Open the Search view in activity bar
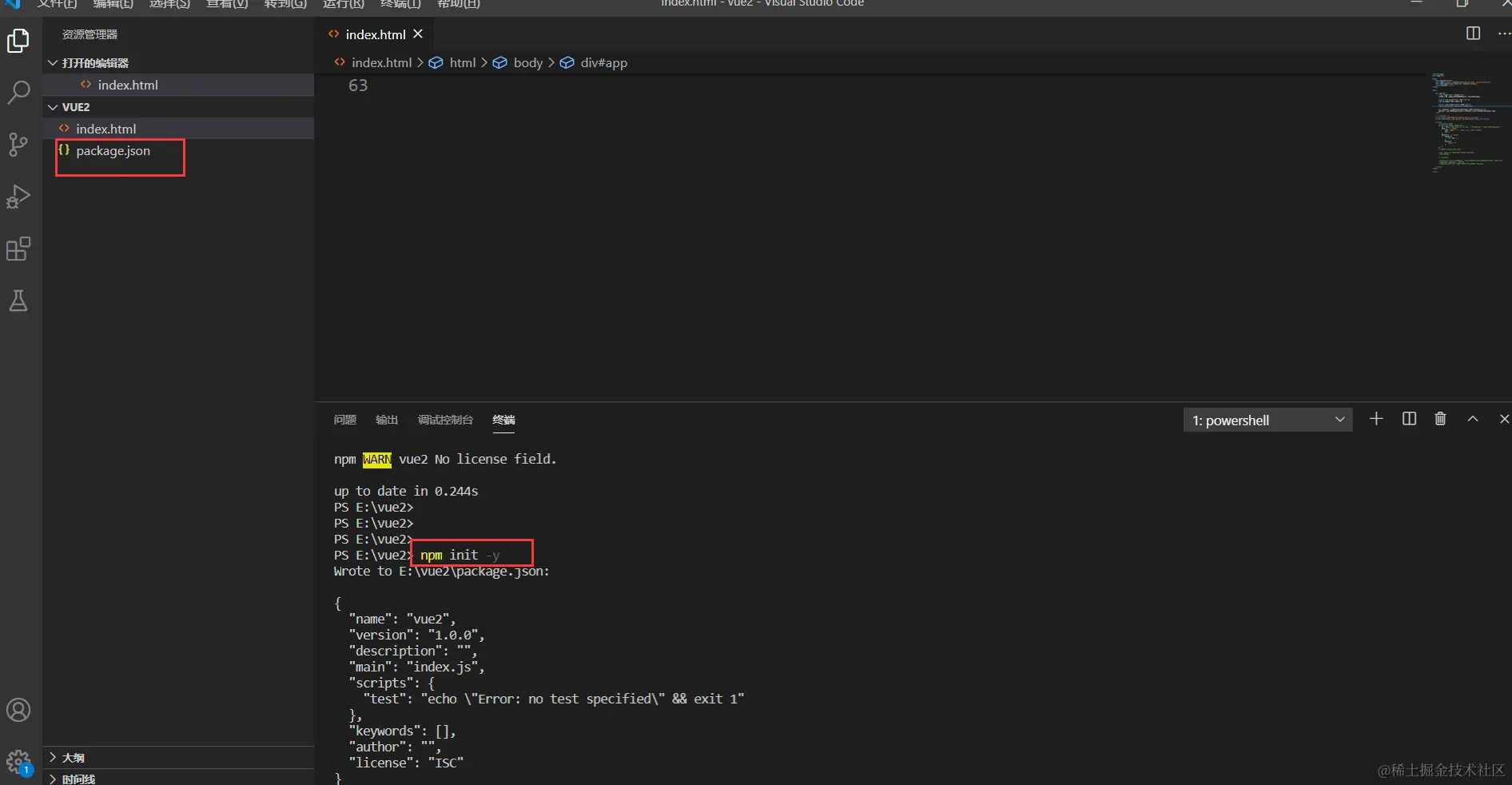The height and width of the screenshot is (785, 1512). (x=18, y=93)
